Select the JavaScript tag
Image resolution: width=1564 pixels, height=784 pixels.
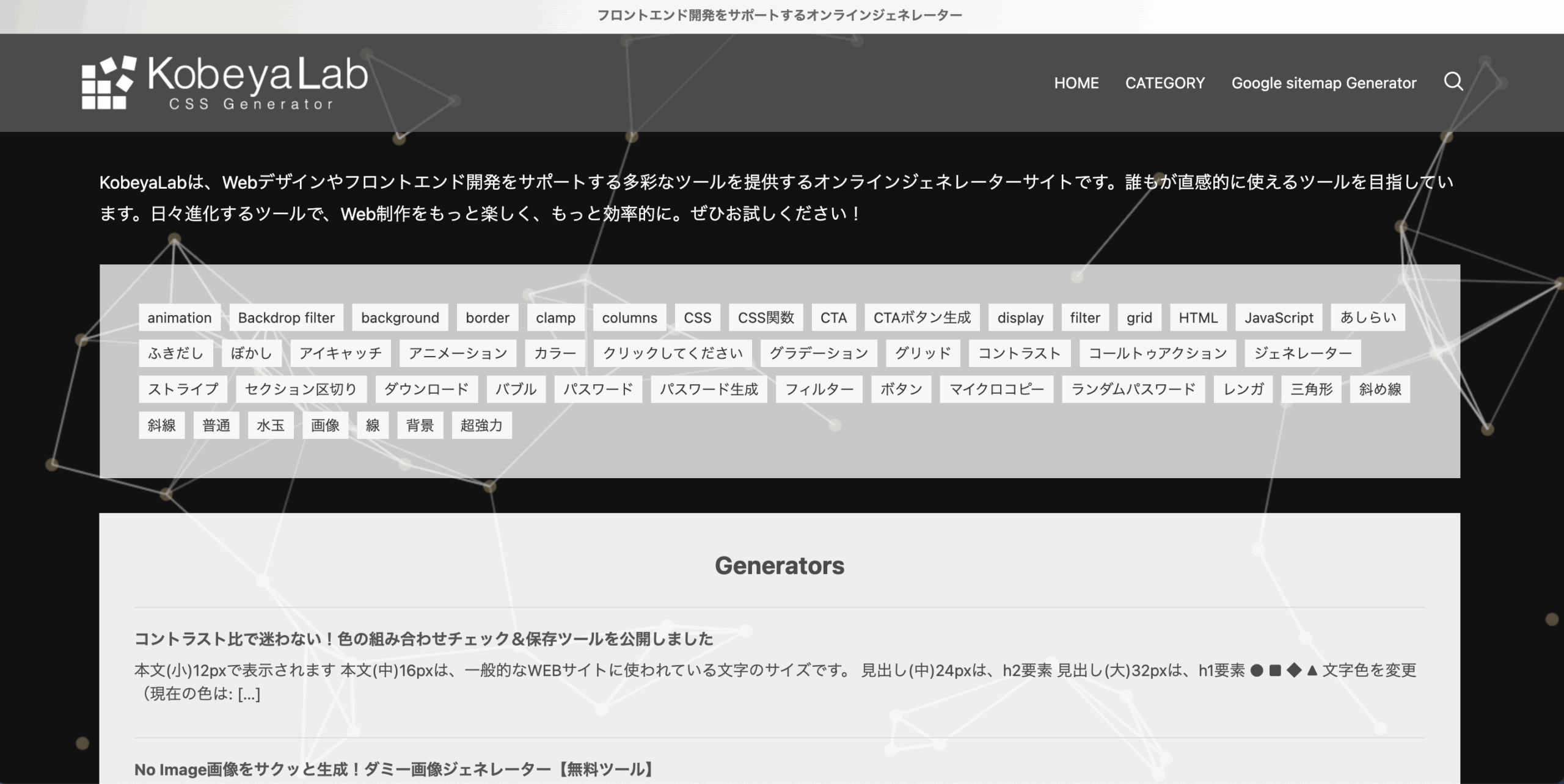(x=1279, y=317)
